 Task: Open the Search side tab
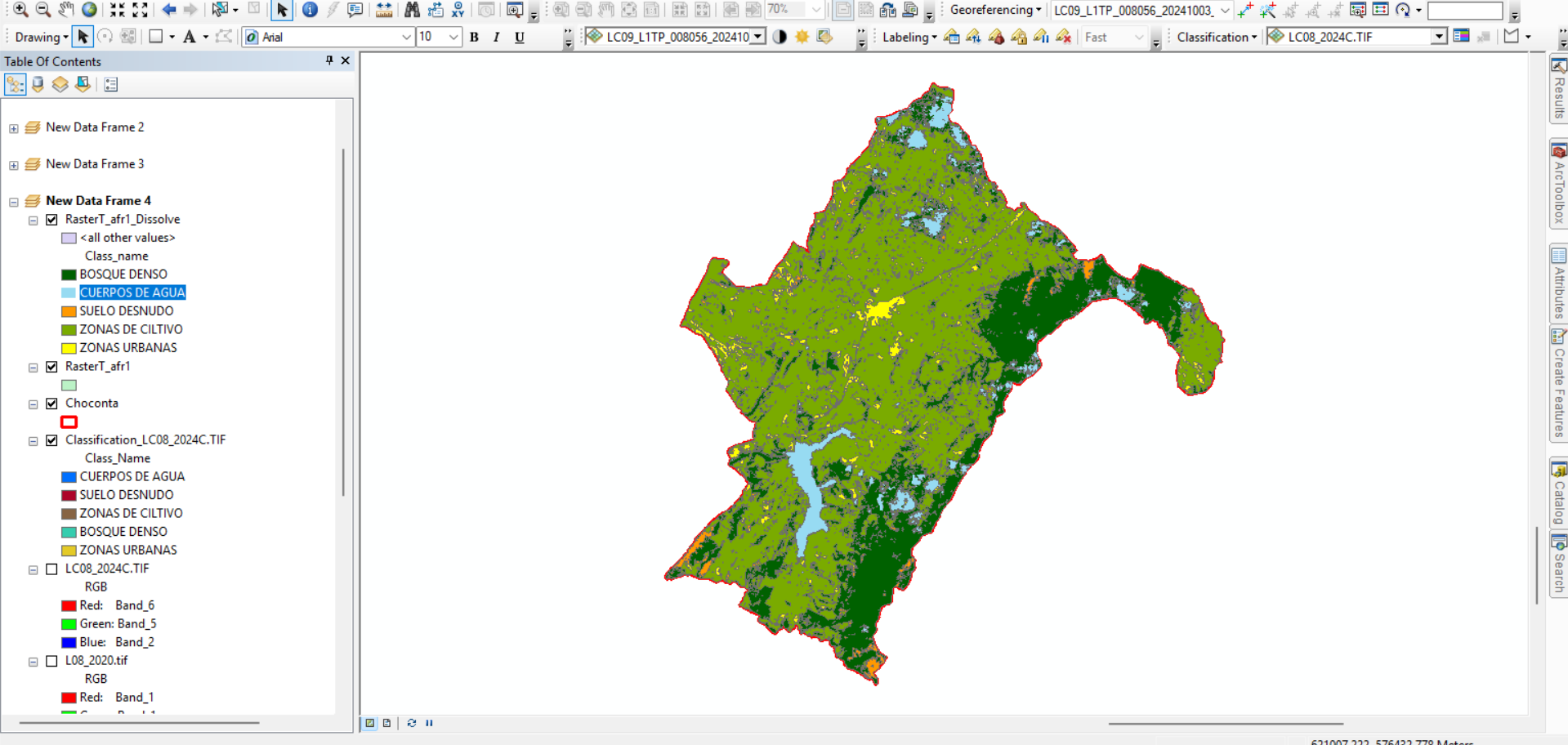point(1559,564)
